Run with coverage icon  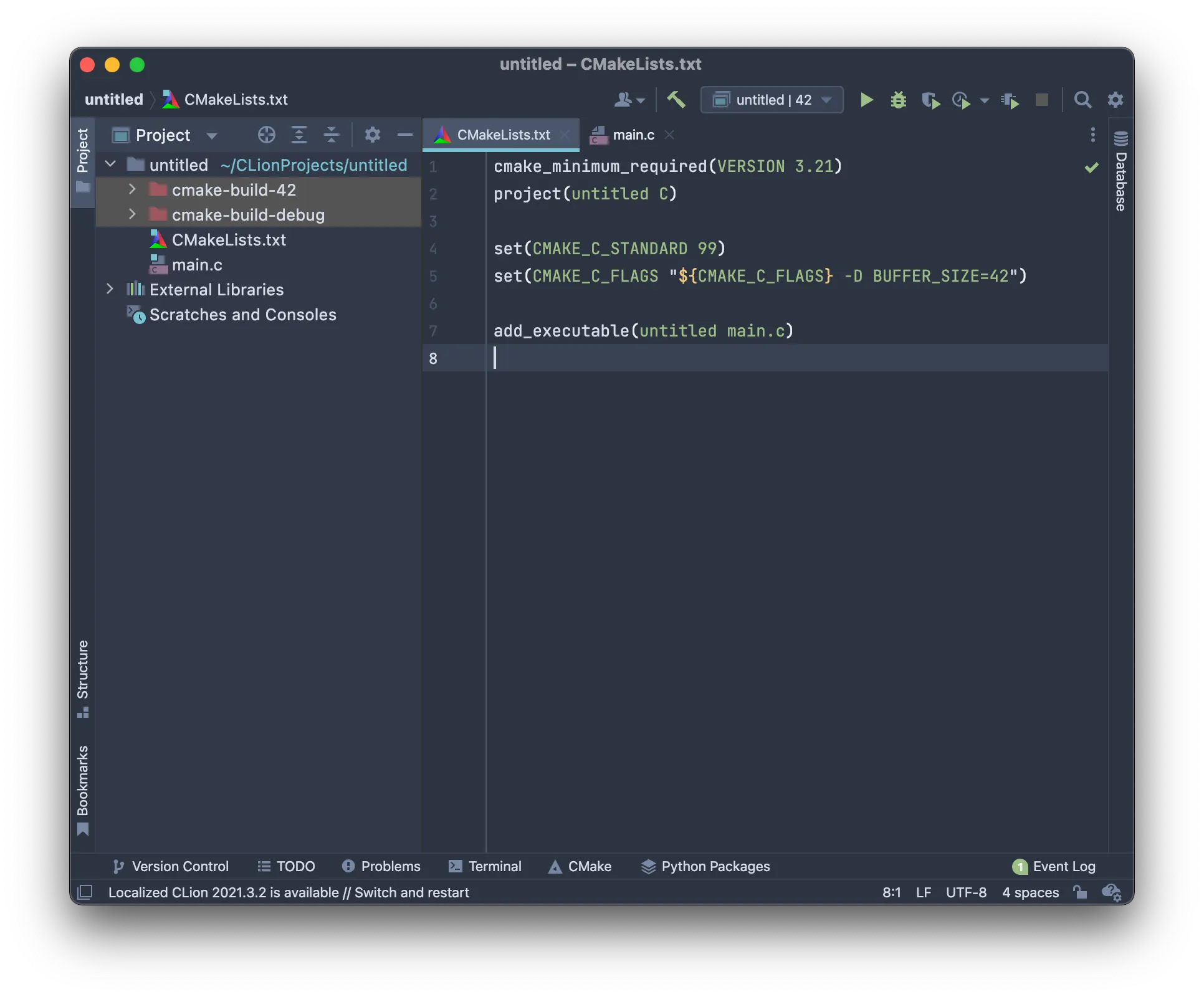pyautogui.click(x=930, y=100)
